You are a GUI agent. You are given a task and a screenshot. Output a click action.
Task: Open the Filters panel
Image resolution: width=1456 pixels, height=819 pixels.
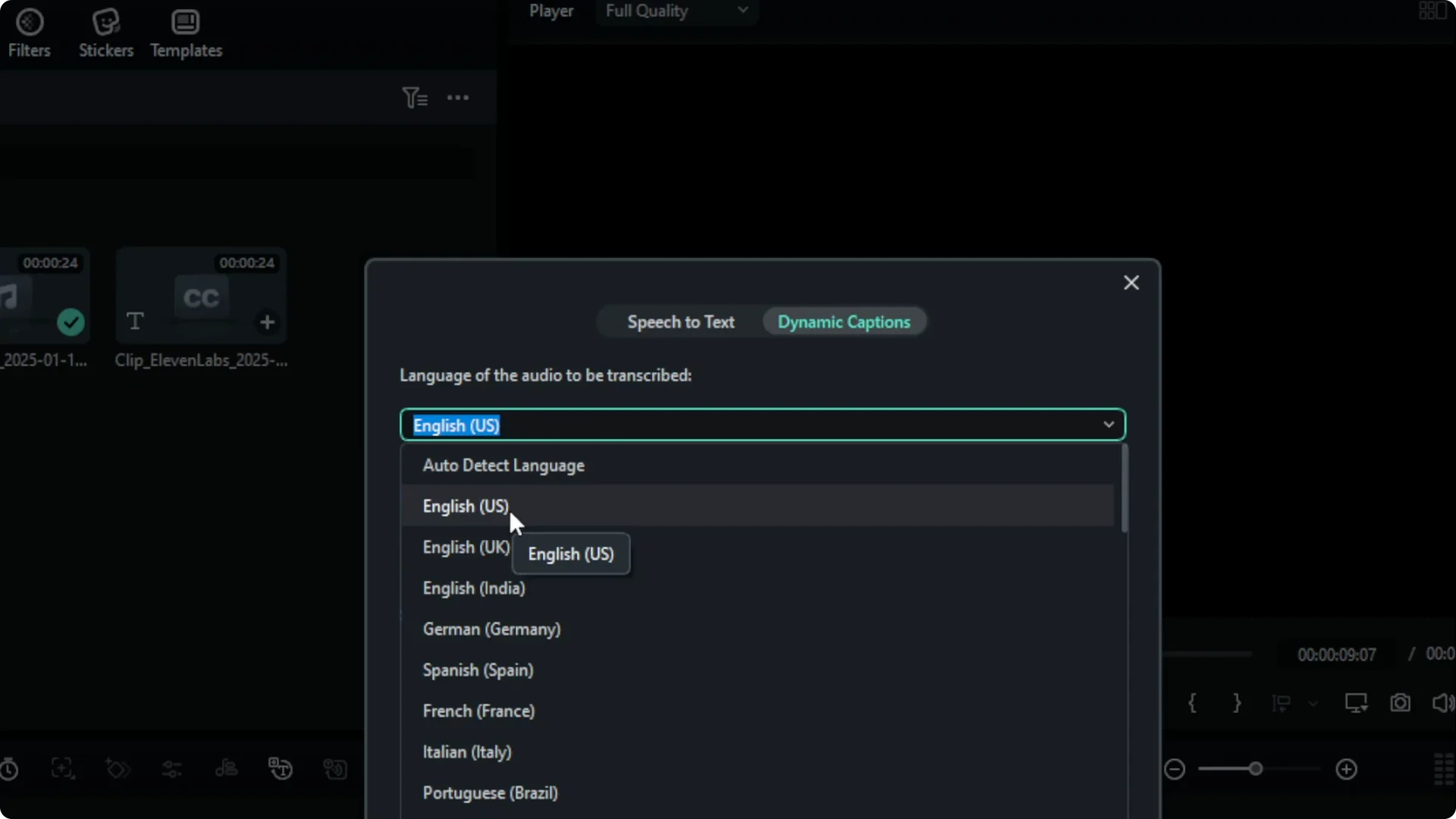coord(30,33)
